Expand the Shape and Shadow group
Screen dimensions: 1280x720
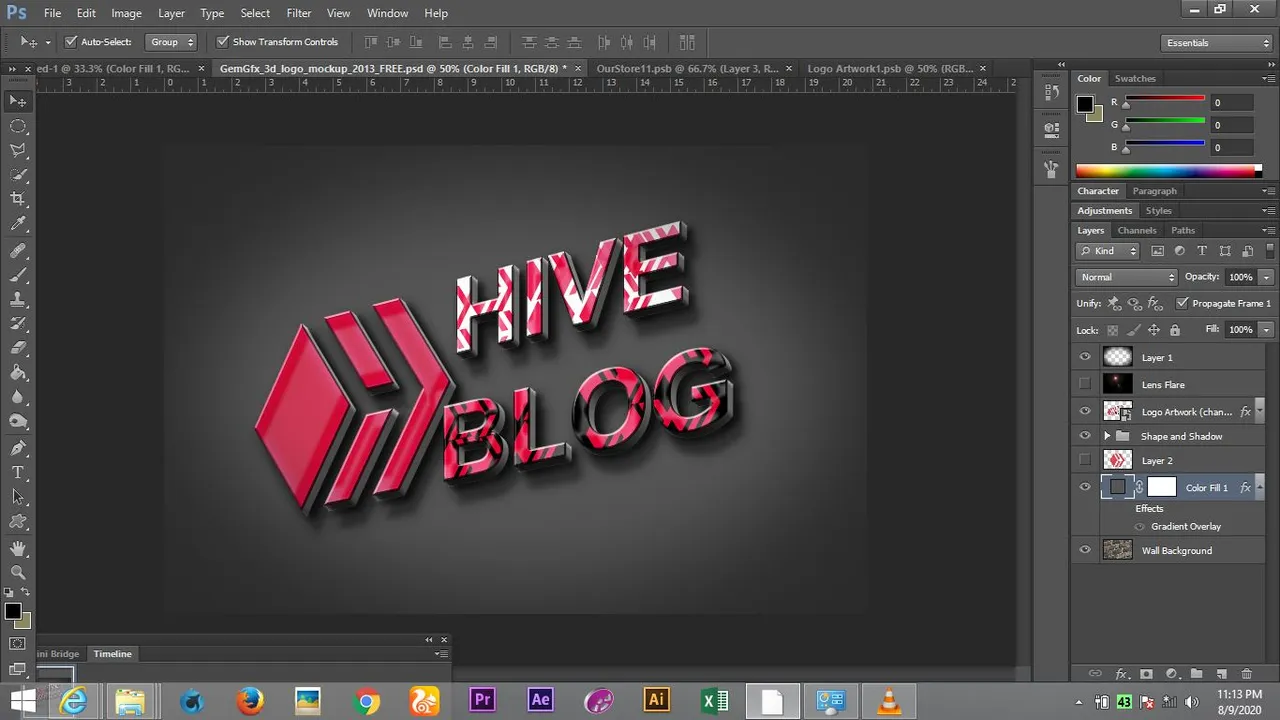tap(1107, 436)
